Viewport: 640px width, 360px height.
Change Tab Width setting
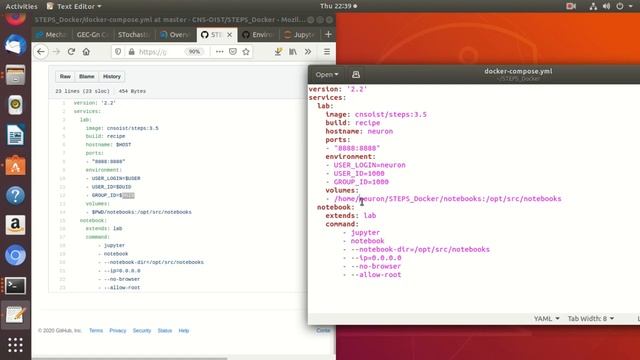[591, 318]
